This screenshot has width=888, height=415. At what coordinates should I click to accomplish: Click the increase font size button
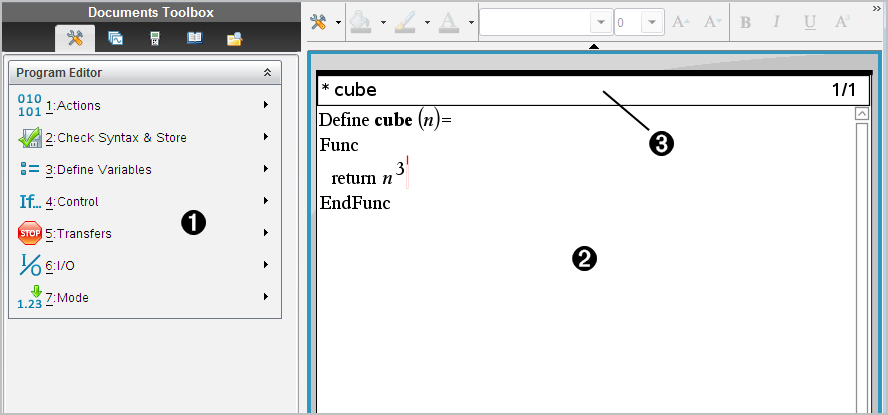[x=681, y=22]
